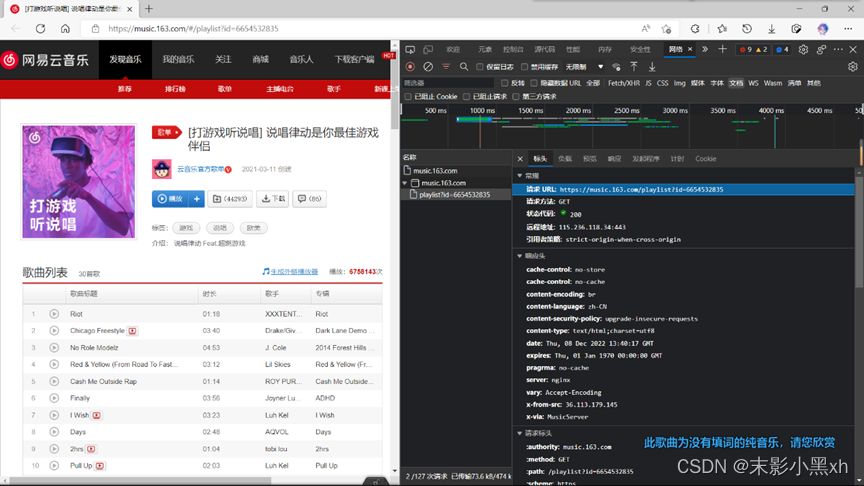Toggle 已阻止 Cookie checkbox

pos(408,96)
